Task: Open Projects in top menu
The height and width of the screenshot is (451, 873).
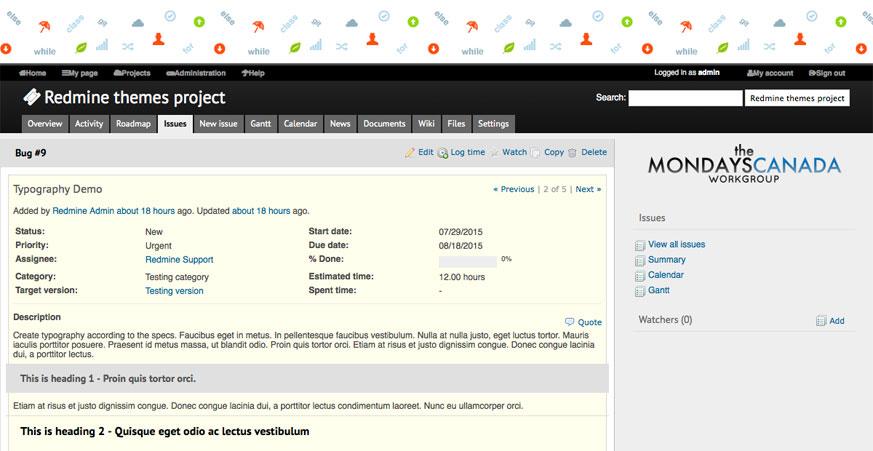Action: pyautogui.click(x=132, y=73)
